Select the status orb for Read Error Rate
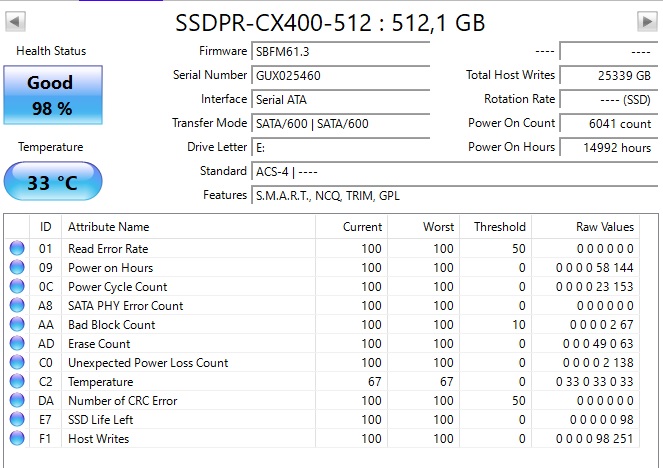 click(x=17, y=248)
